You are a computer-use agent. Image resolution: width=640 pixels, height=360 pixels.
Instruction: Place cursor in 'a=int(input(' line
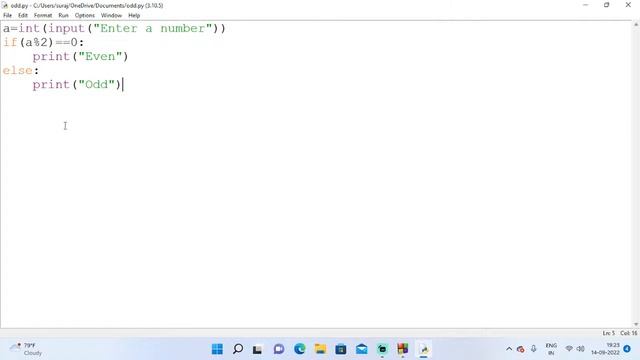[x=114, y=28]
